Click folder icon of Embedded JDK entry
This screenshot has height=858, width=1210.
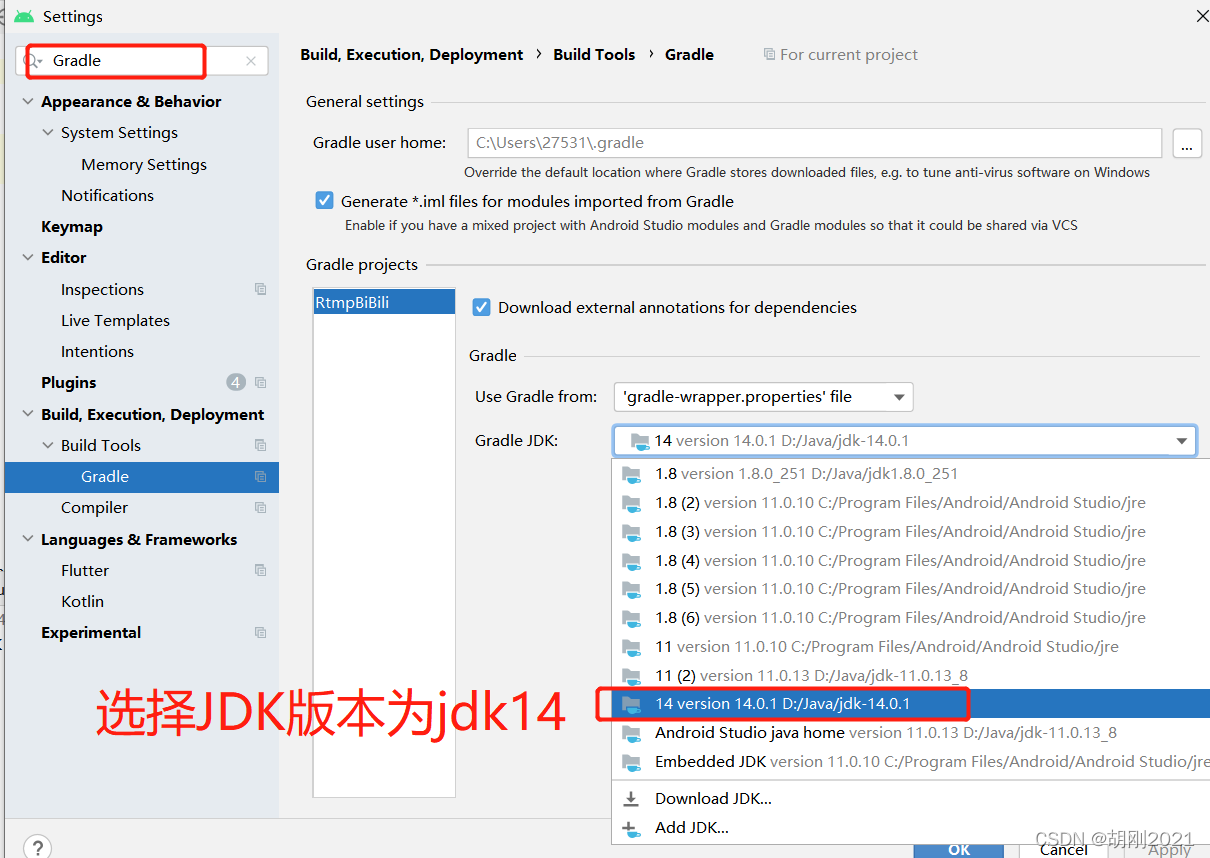pos(631,762)
